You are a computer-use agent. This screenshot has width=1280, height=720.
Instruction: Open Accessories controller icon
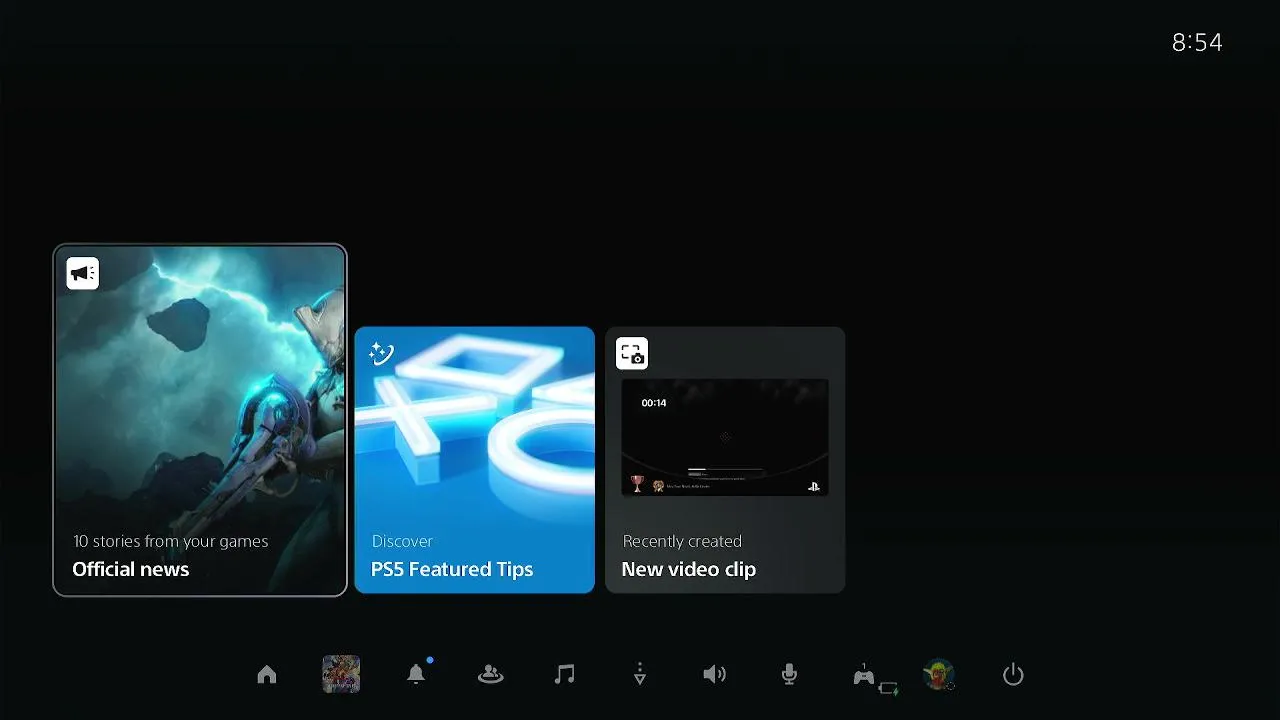863,676
